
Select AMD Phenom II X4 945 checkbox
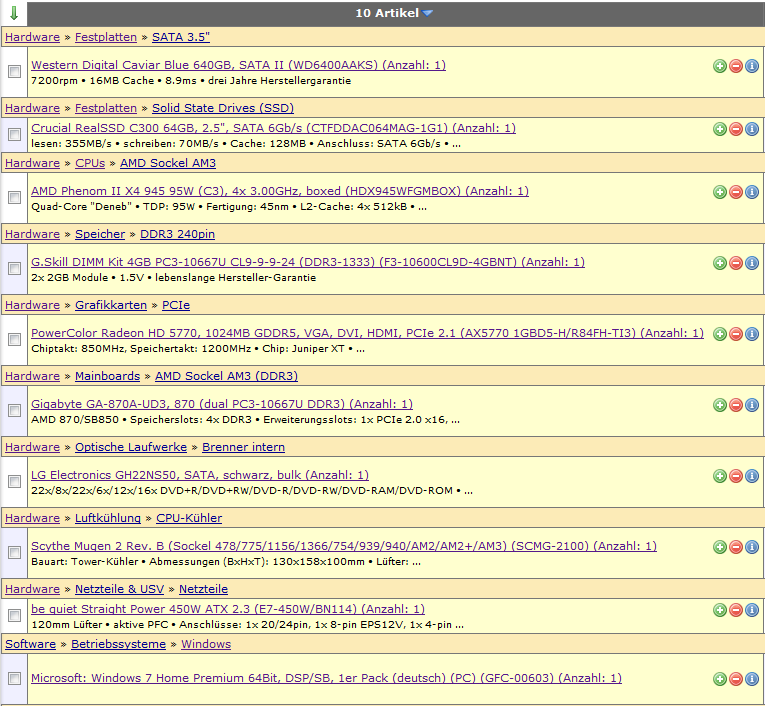point(15,197)
